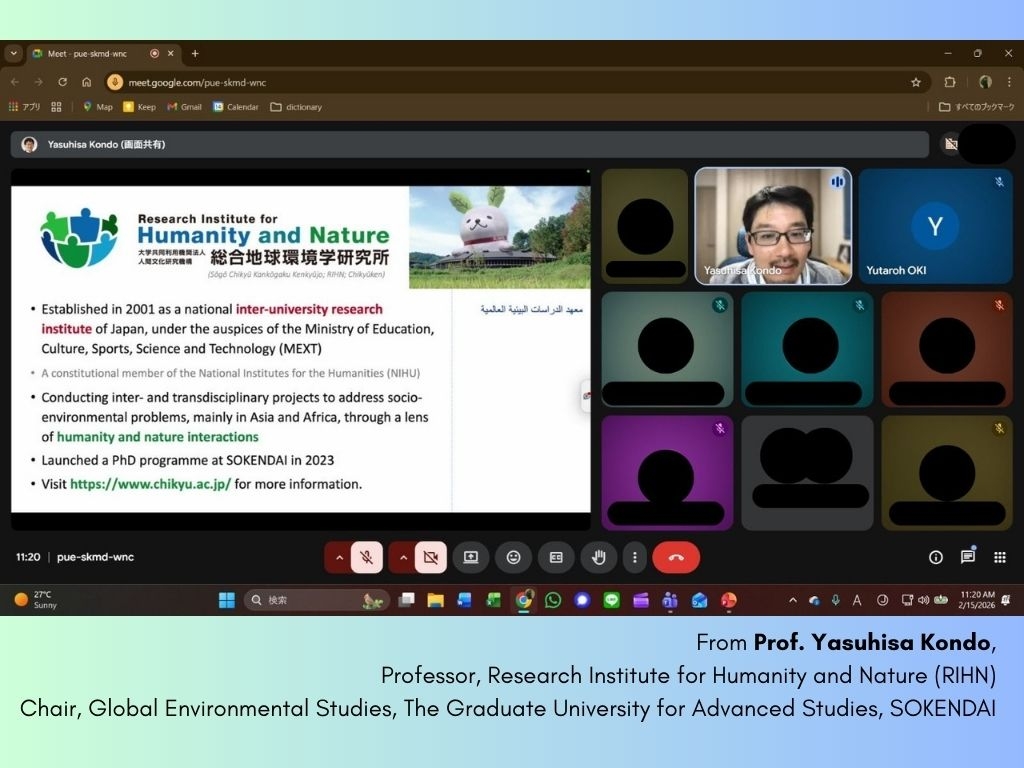The height and width of the screenshot is (768, 1024).
Task: Open the Gmail bookmark
Action: coord(184,107)
